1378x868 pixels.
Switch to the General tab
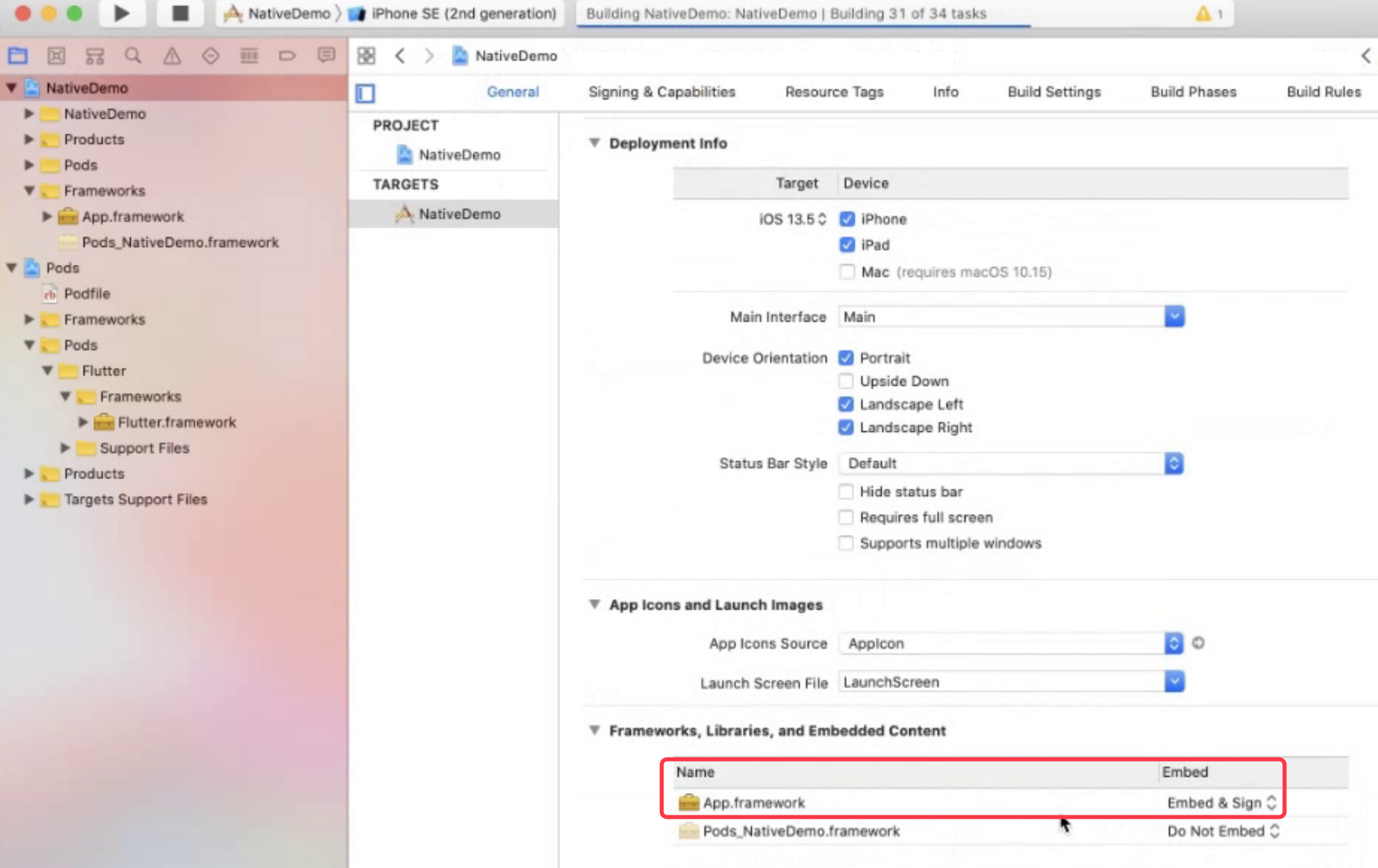(x=512, y=92)
